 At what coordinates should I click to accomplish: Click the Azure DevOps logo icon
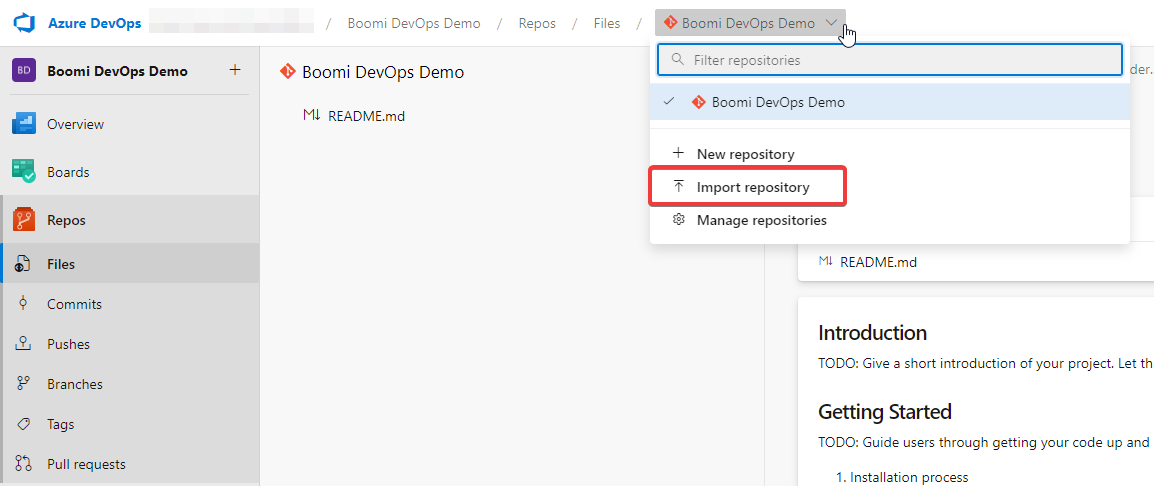[26, 23]
